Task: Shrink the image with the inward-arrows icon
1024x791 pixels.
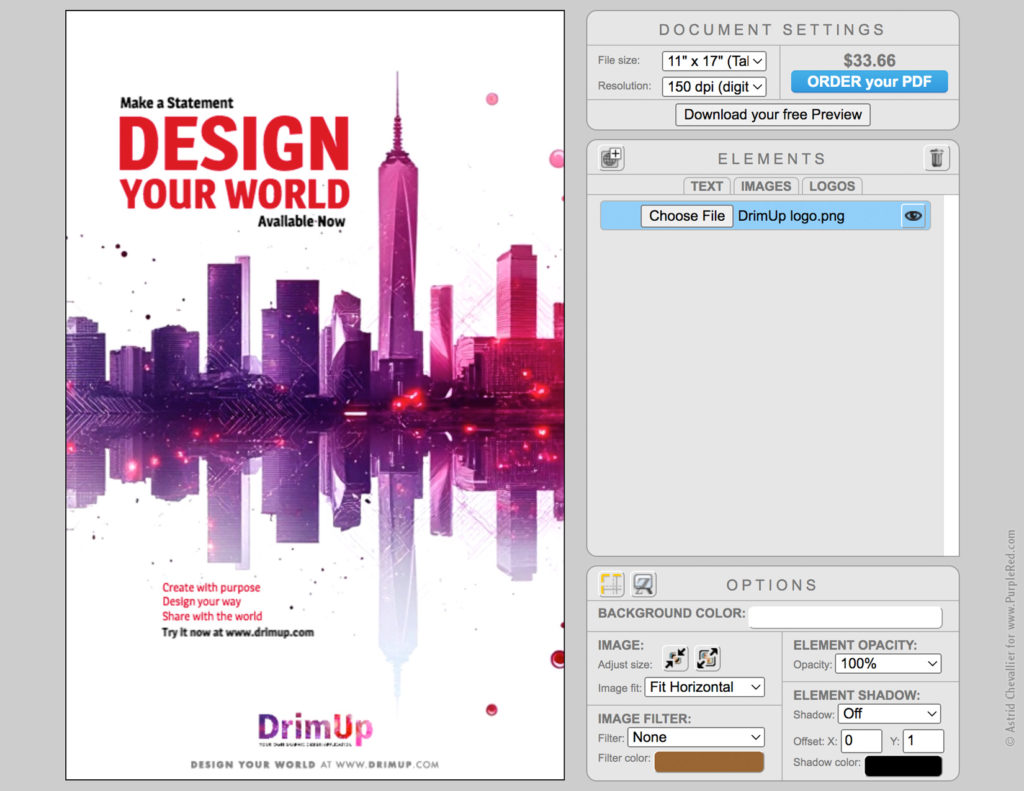Action: click(x=675, y=658)
